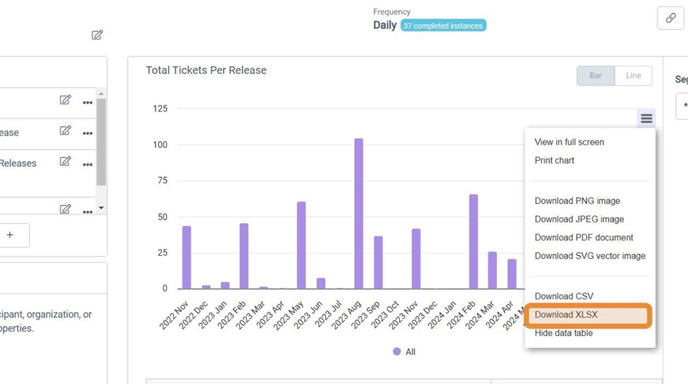
Task: Click the 2023 Nov bar
Action: pos(416,259)
